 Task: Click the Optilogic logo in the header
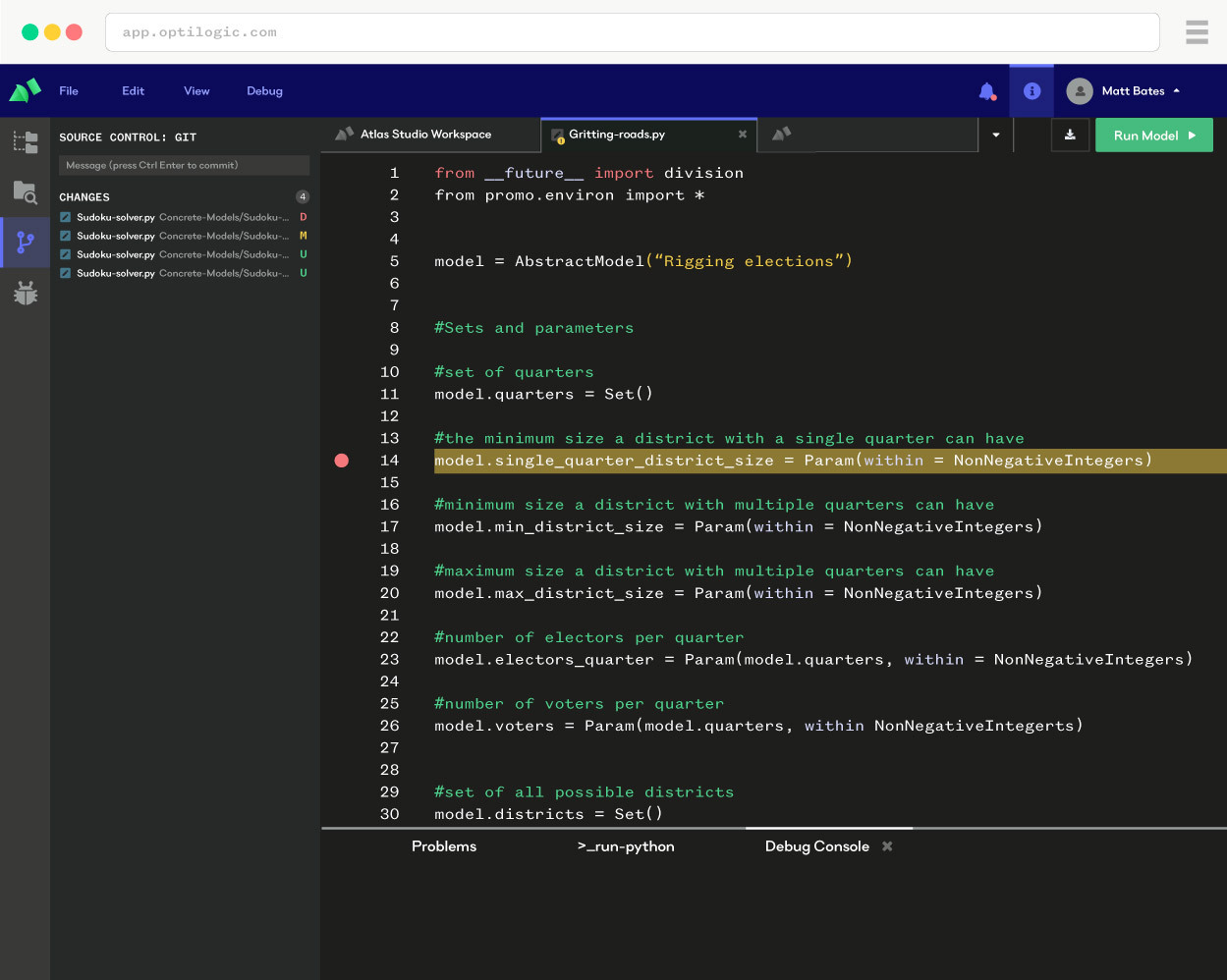[25, 90]
